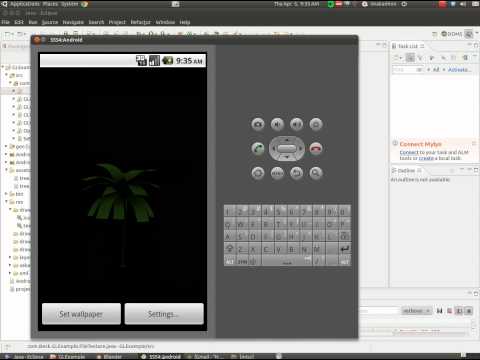Click the volume icon in system tray
This screenshot has width=480, height=360.
point(463,4)
